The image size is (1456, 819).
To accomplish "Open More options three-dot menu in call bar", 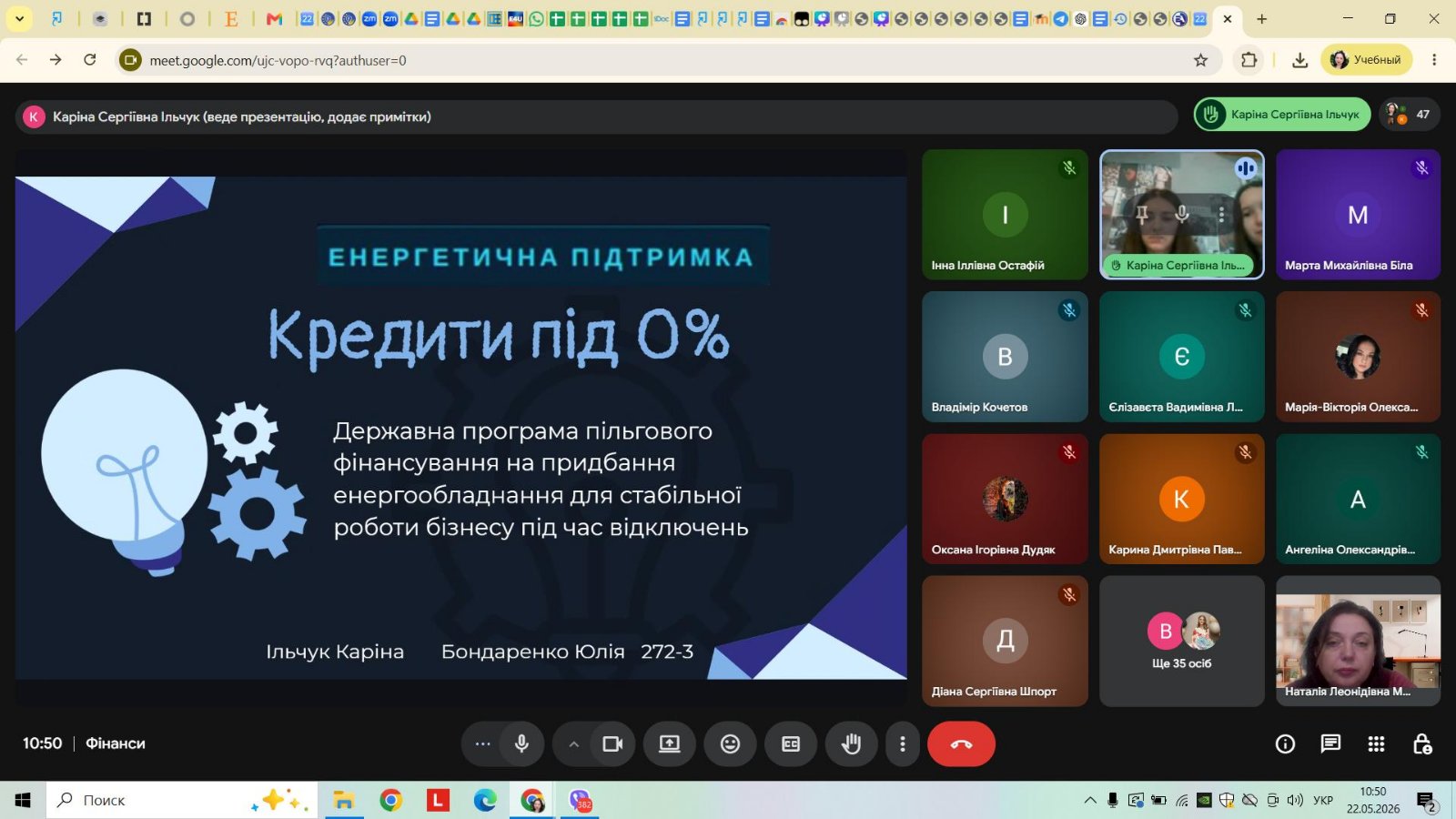I will click(903, 744).
